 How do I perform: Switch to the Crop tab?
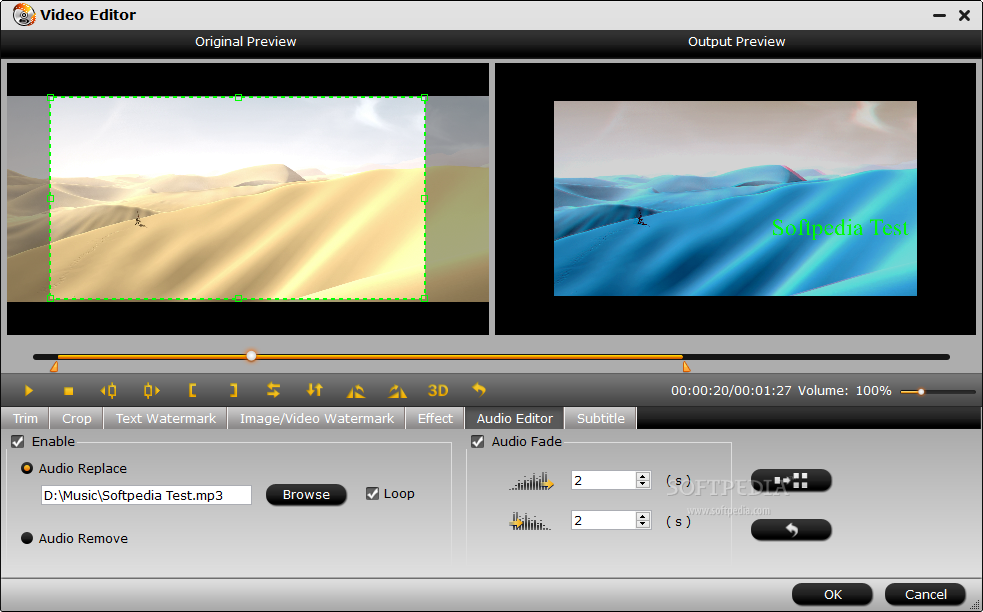(76, 418)
